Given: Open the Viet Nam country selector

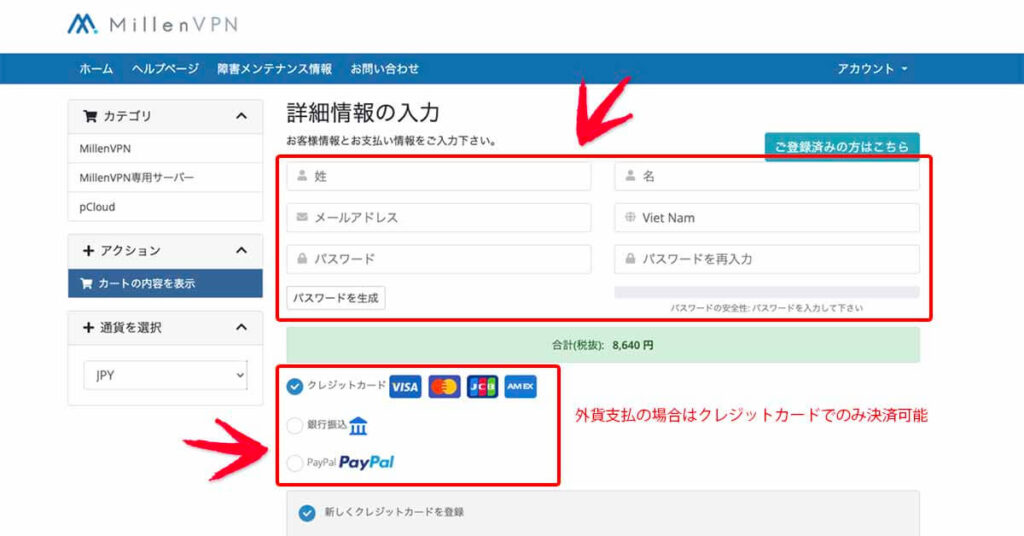Looking at the screenshot, I should pos(767,217).
